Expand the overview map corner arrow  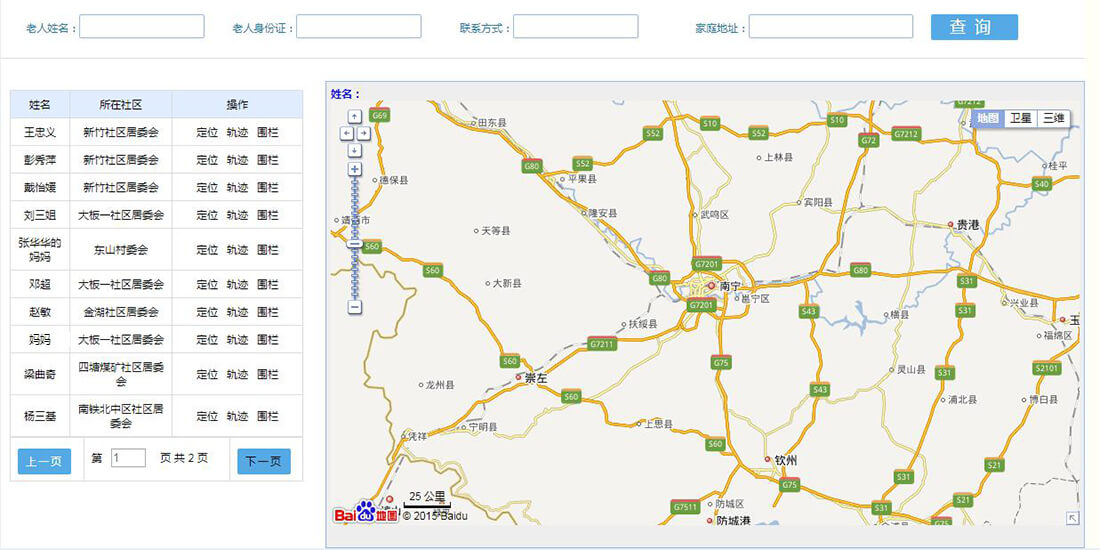[x=1073, y=518]
